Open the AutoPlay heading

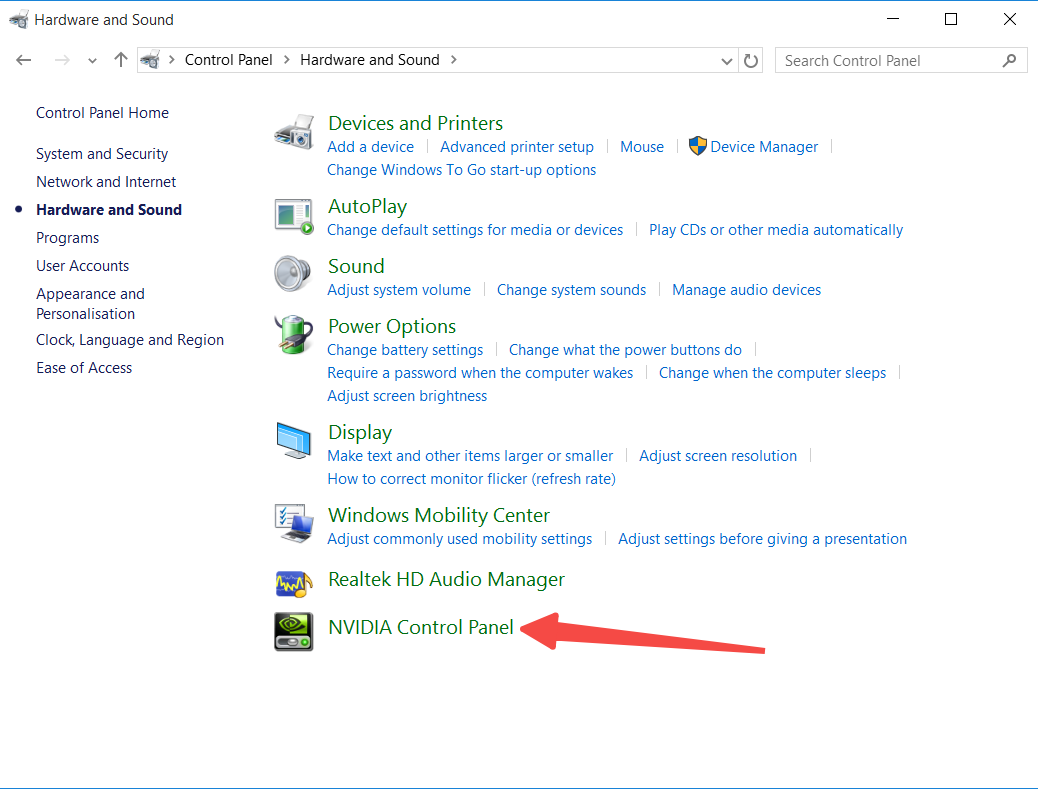pyautogui.click(x=367, y=207)
